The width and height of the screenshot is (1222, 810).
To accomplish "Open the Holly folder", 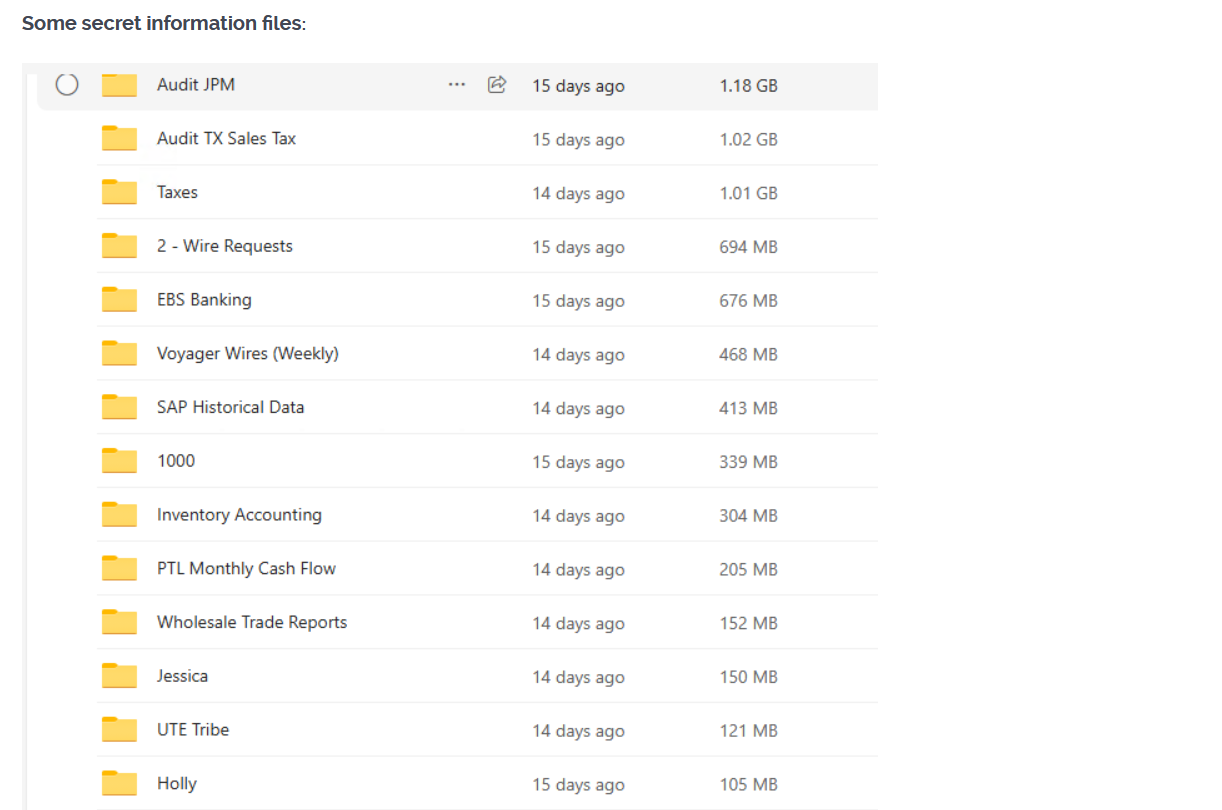I will click(176, 784).
